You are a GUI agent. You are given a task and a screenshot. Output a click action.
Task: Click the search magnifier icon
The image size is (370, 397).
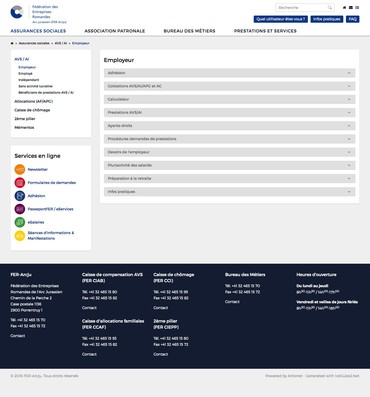tap(330, 7)
